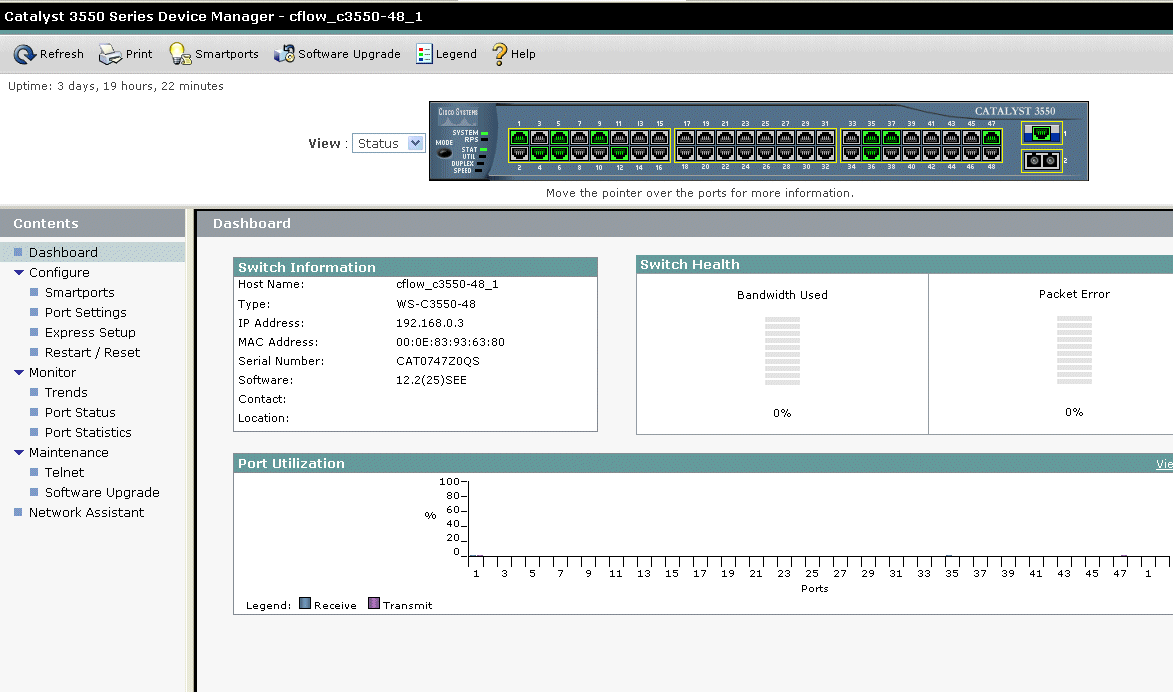Select green port 47 on the switch
This screenshot has width=1173, height=692.
click(x=991, y=138)
